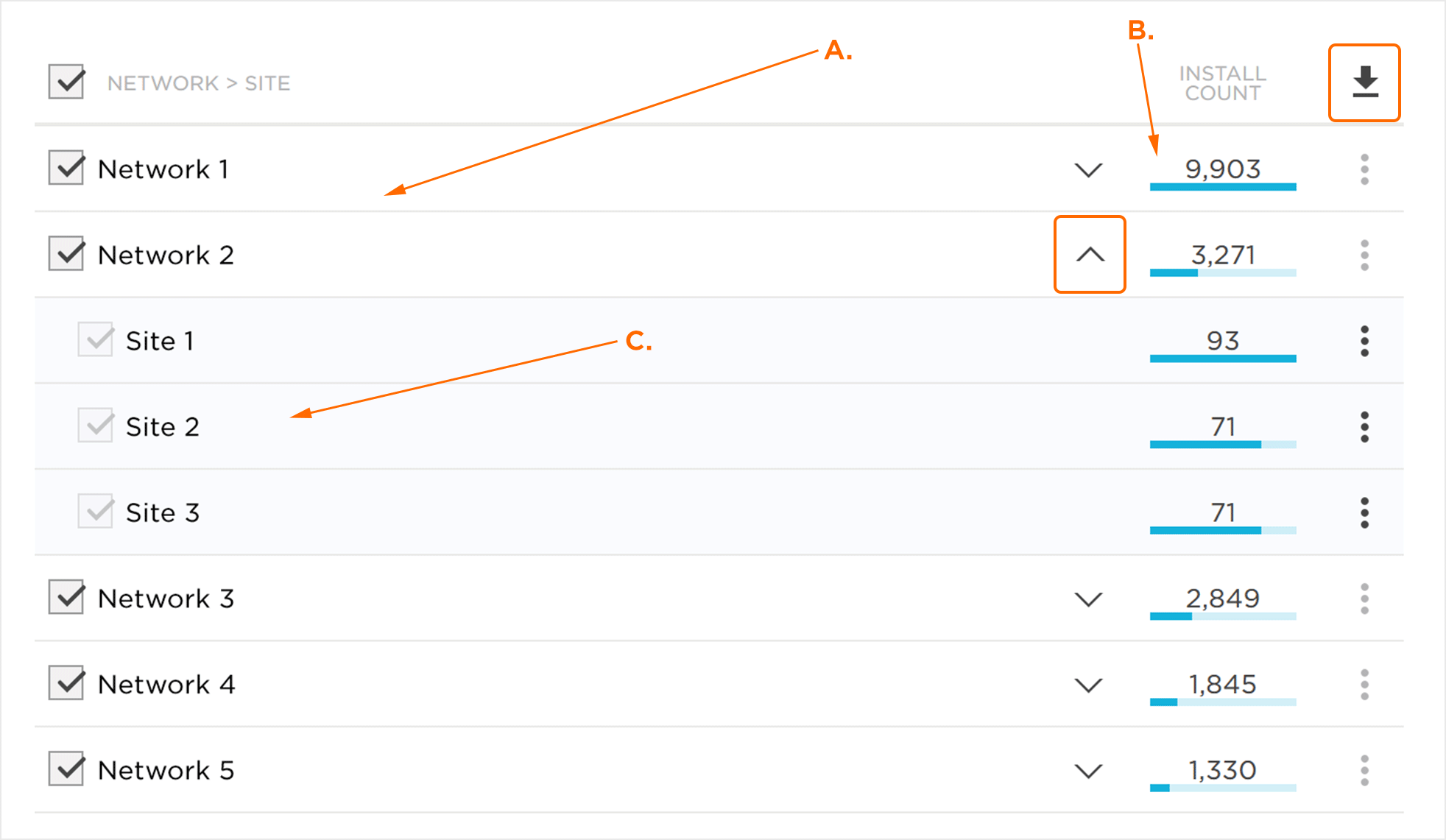The height and width of the screenshot is (840, 1446).
Task: Click the 1,845 install count value
Action: 1222,684
